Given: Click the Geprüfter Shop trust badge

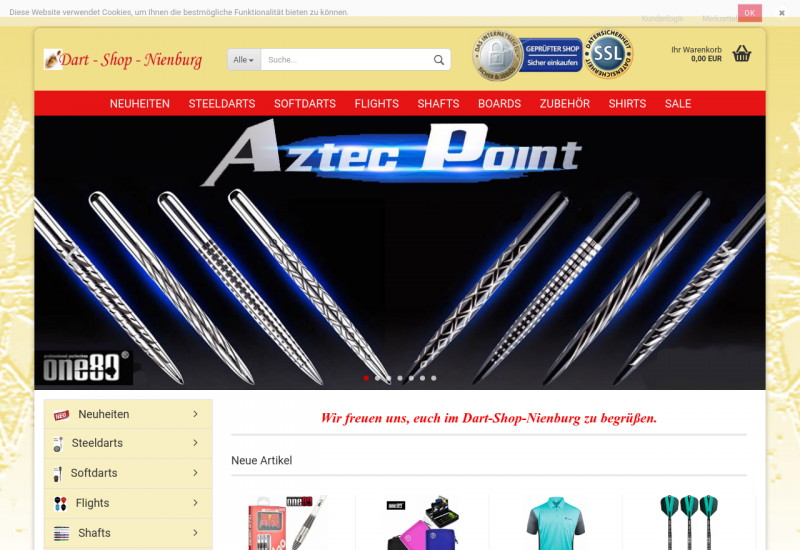Looking at the screenshot, I should click(526, 54).
